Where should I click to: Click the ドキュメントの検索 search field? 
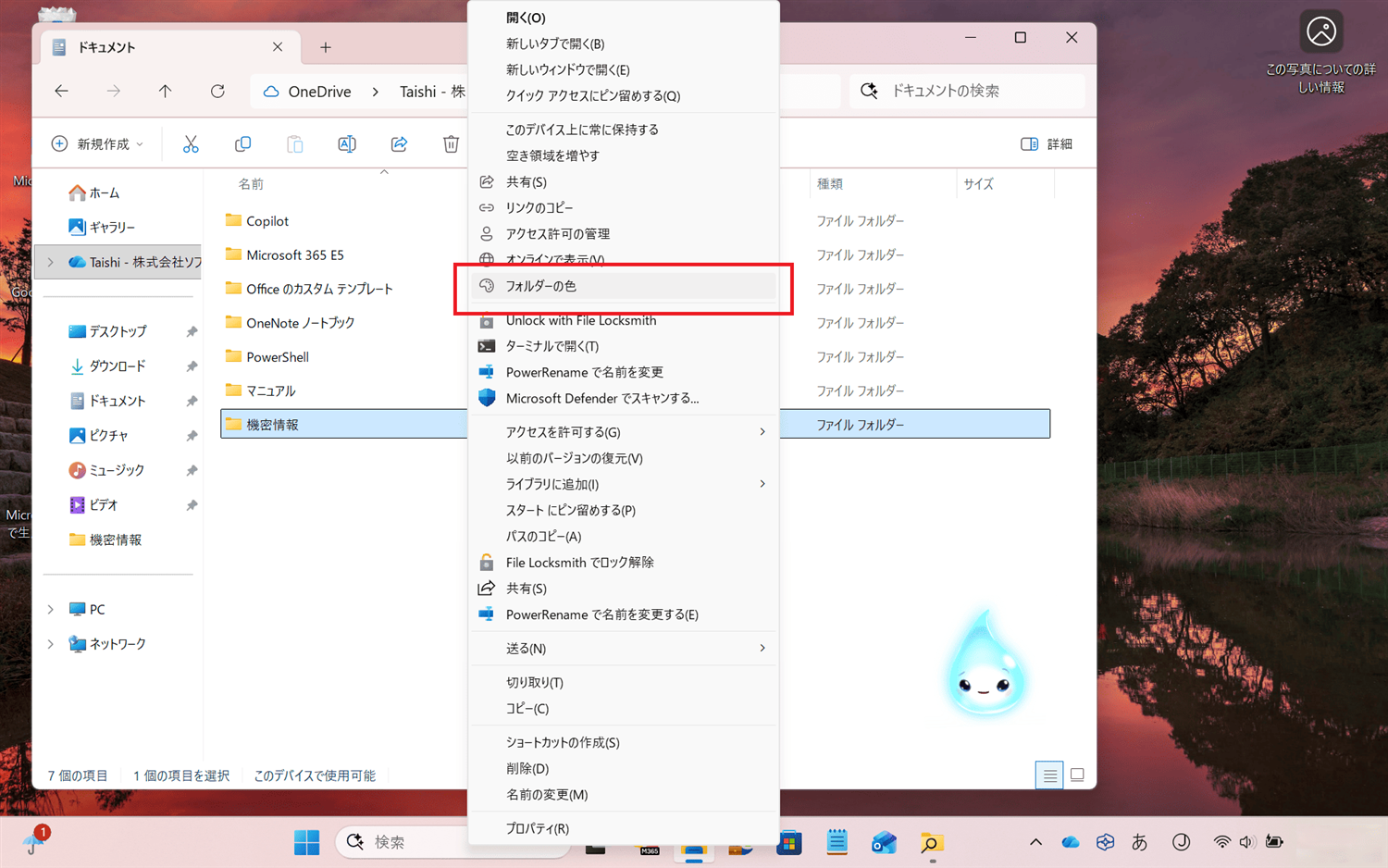pyautogui.click(x=967, y=91)
